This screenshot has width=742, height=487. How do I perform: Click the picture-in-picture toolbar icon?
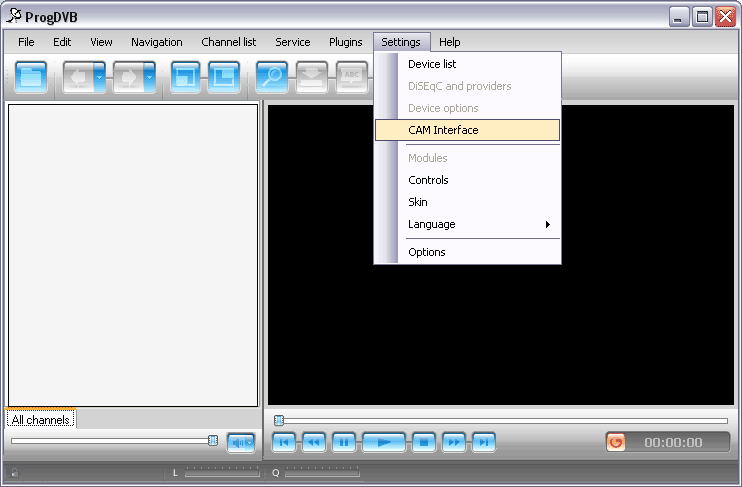click(223, 77)
